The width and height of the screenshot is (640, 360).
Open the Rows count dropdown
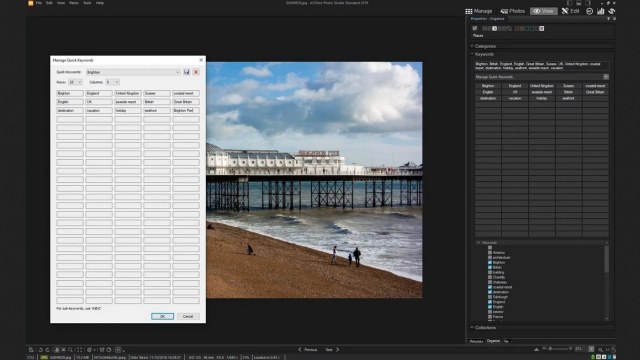[x=75, y=82]
